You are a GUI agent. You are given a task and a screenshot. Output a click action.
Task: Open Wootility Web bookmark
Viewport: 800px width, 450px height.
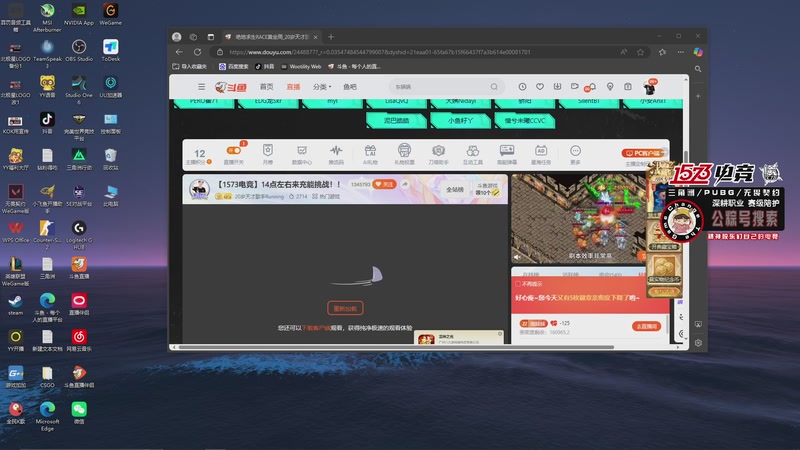click(301, 67)
